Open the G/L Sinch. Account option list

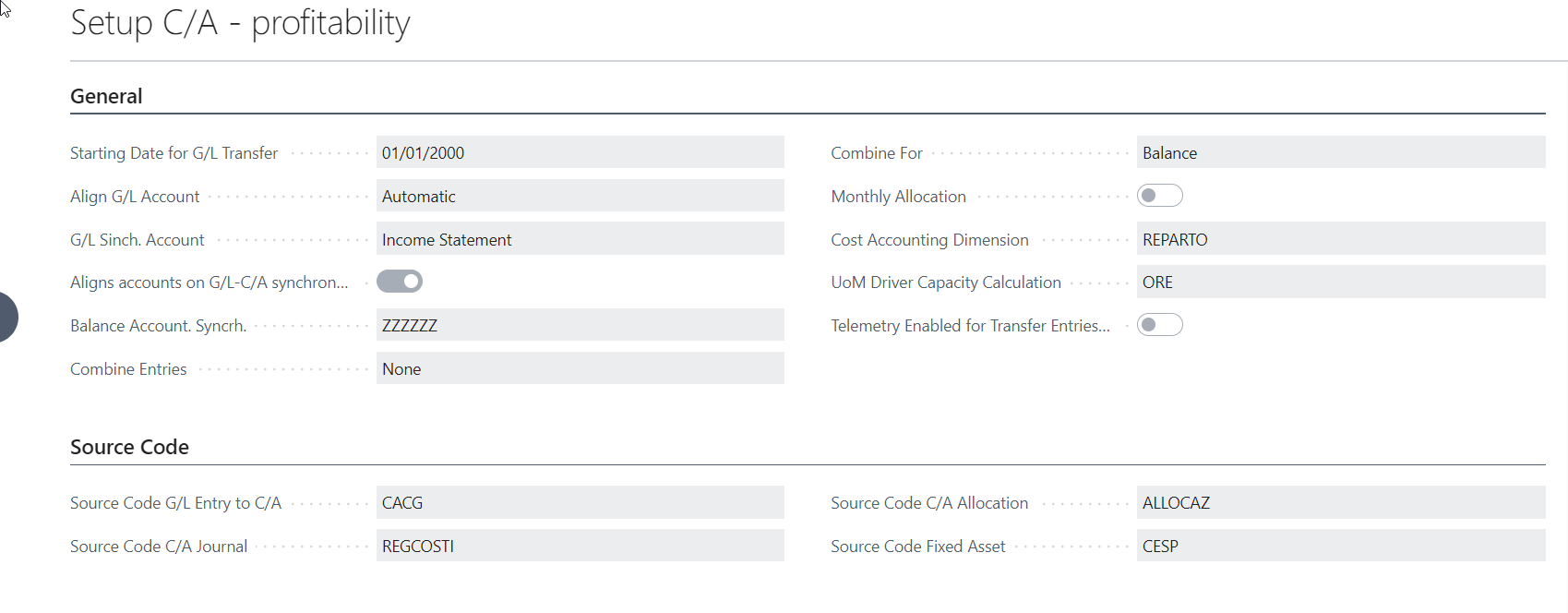[580, 239]
